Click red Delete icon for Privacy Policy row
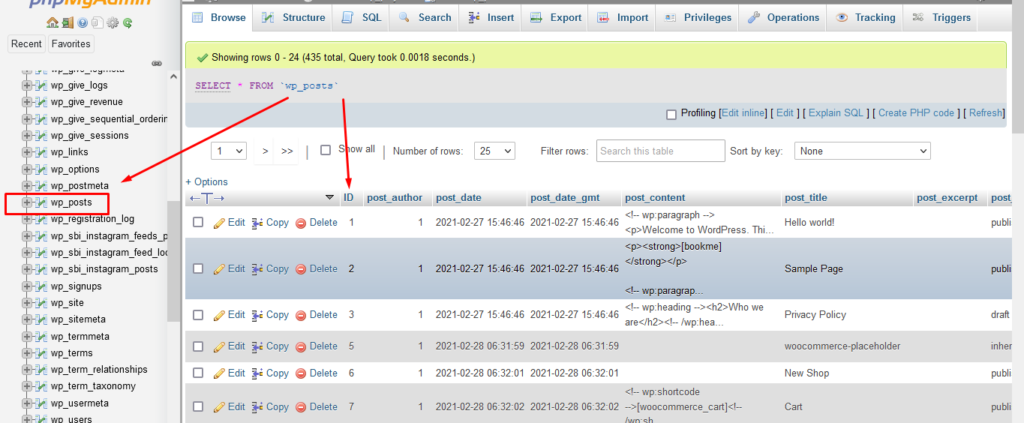Screen dimensions: 1024x423 [x=301, y=315]
